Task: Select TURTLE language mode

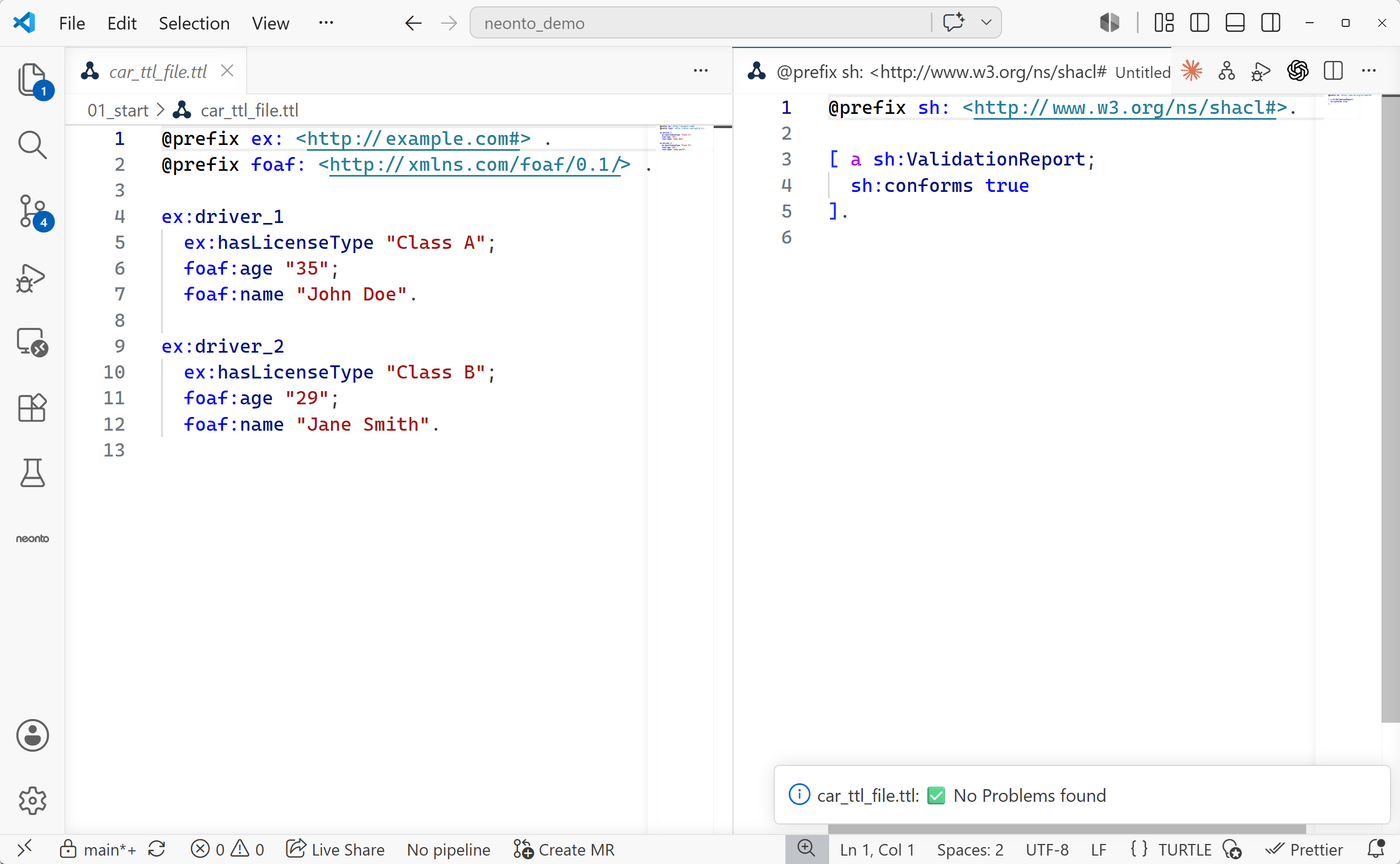Action: 1184,850
